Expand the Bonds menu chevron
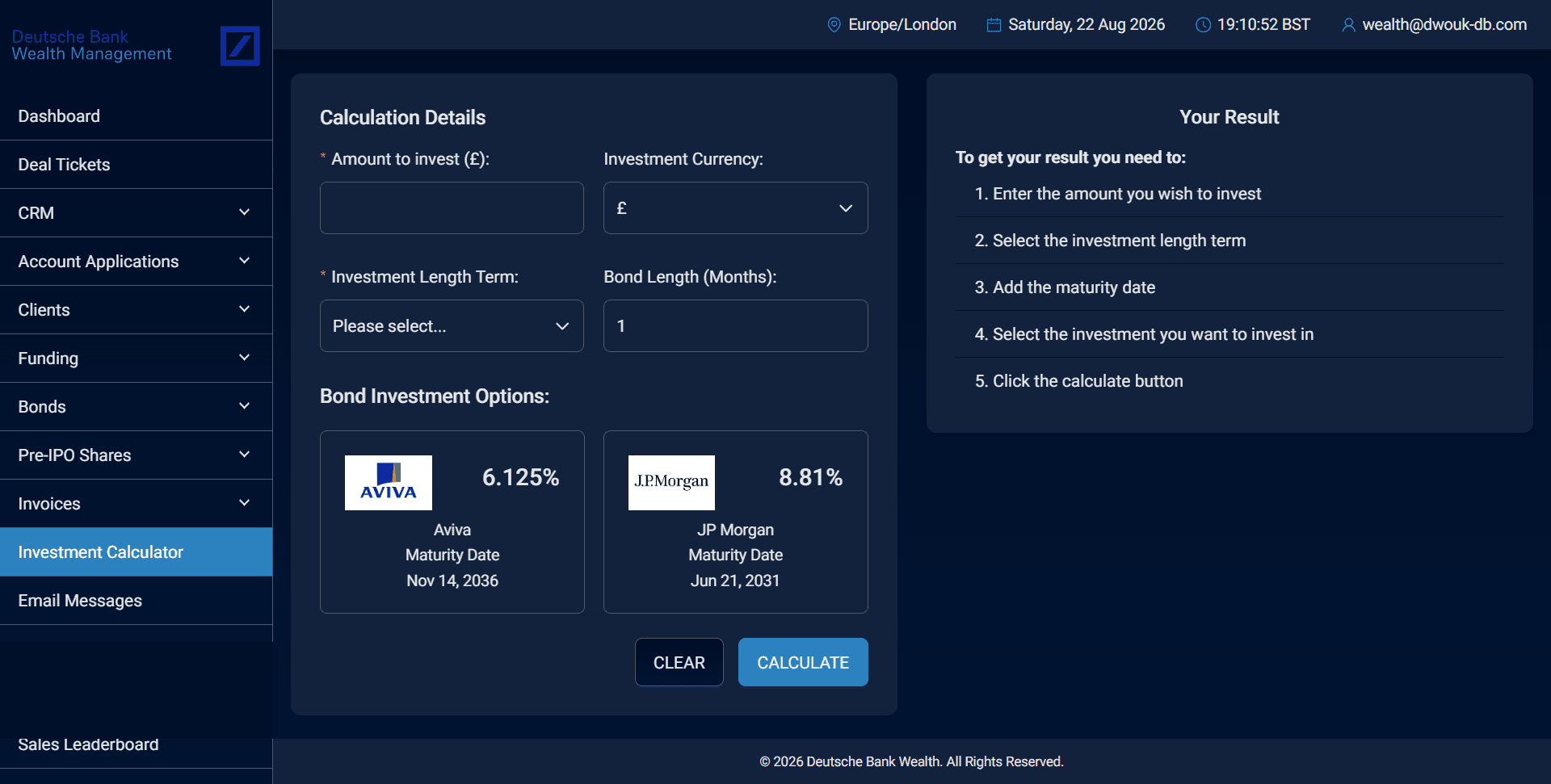 (x=245, y=406)
